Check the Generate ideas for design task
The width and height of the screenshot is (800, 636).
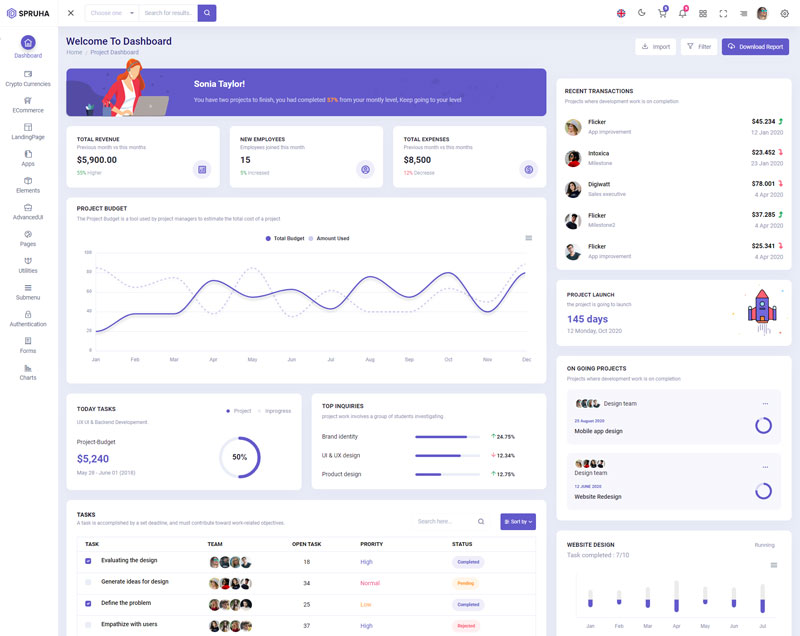coord(88,582)
